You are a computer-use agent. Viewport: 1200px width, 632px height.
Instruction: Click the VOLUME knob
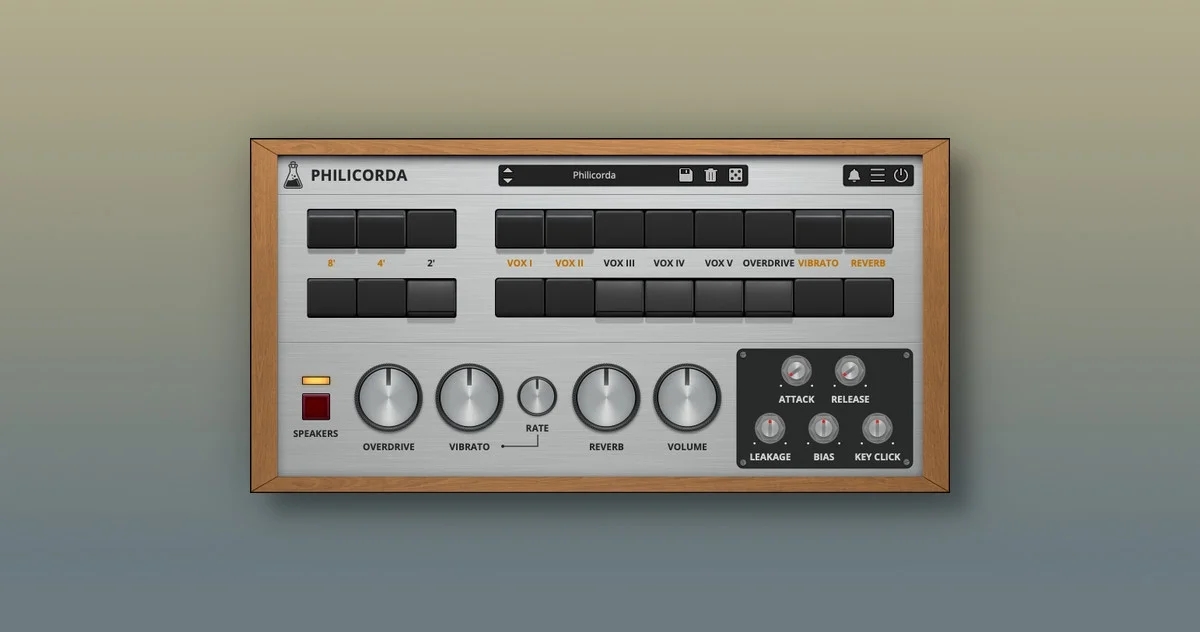(x=687, y=397)
